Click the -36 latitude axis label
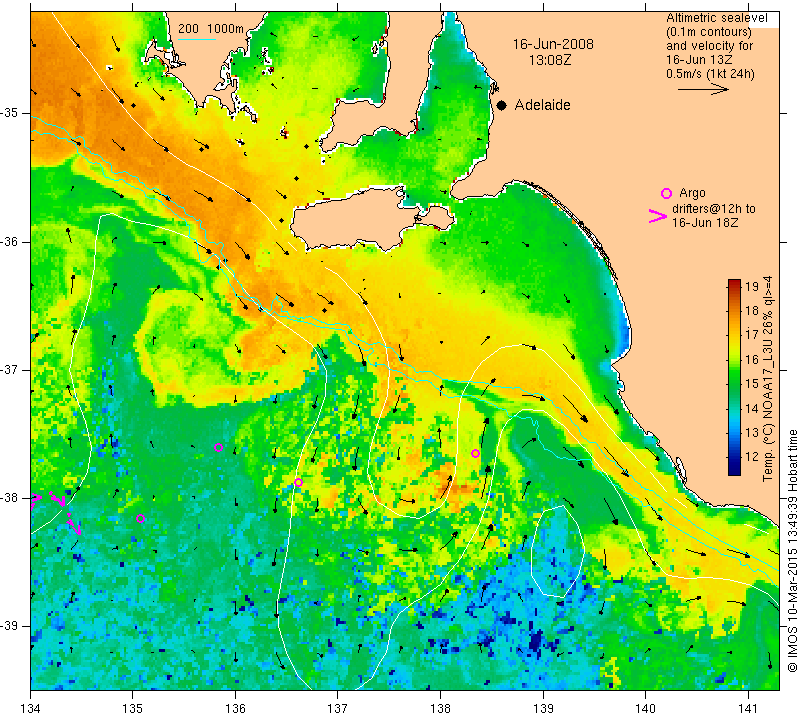Image resolution: width=800 pixels, height=720 pixels. [x=10, y=241]
